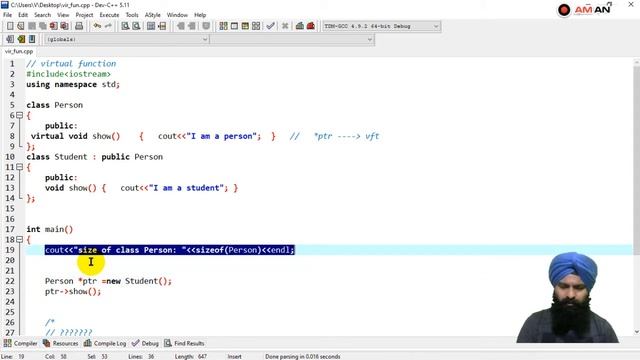This screenshot has width=640, height=360.
Task: Open the (globals) scope dropdown
Action: 205,39
